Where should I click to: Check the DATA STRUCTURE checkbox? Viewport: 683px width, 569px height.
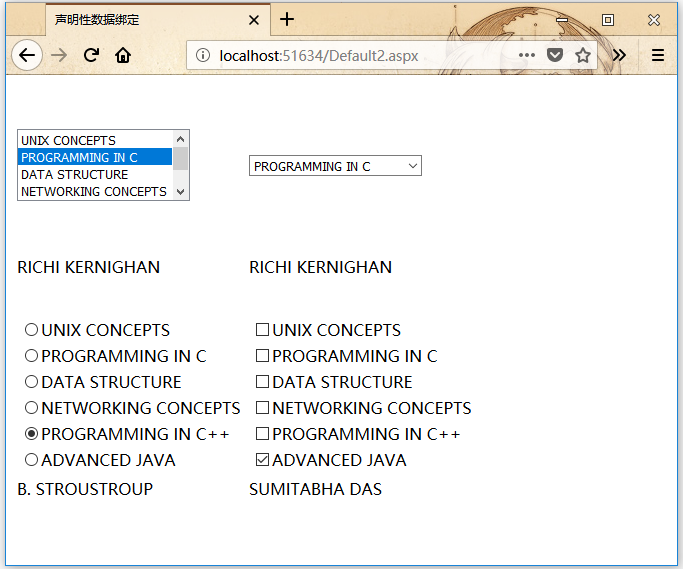tap(262, 382)
